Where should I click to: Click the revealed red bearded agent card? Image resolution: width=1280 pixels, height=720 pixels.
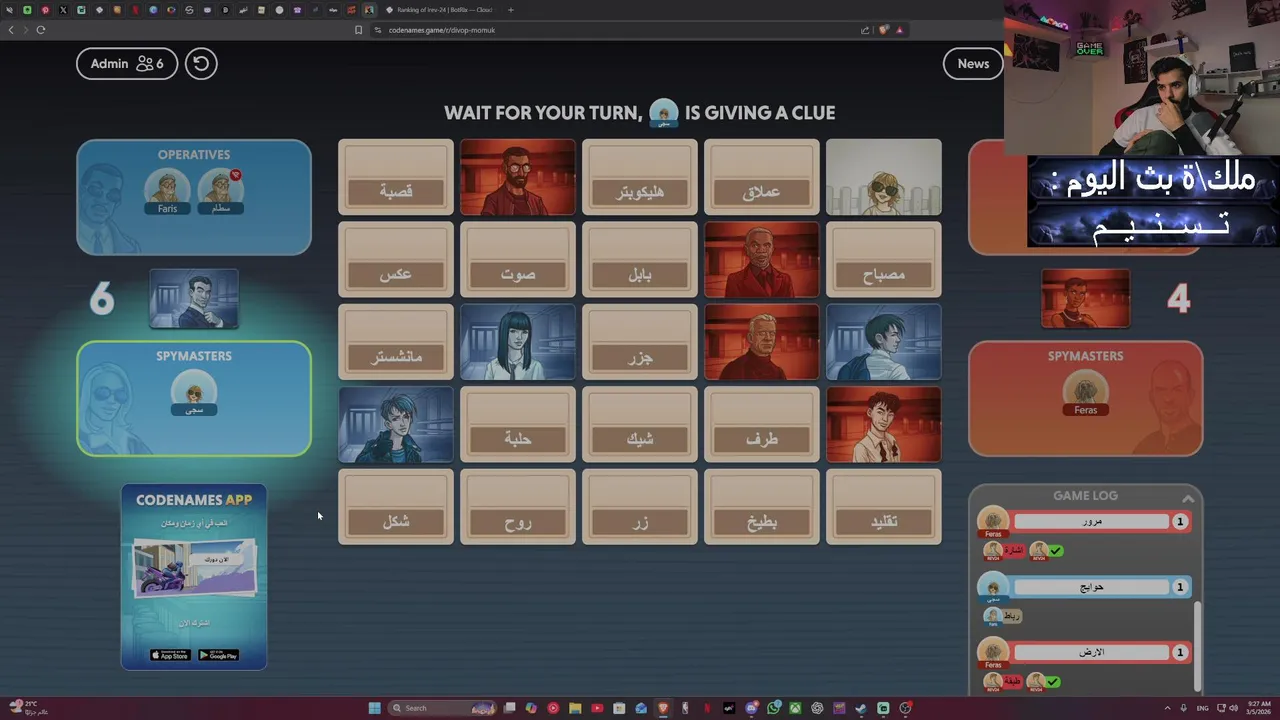click(x=518, y=177)
